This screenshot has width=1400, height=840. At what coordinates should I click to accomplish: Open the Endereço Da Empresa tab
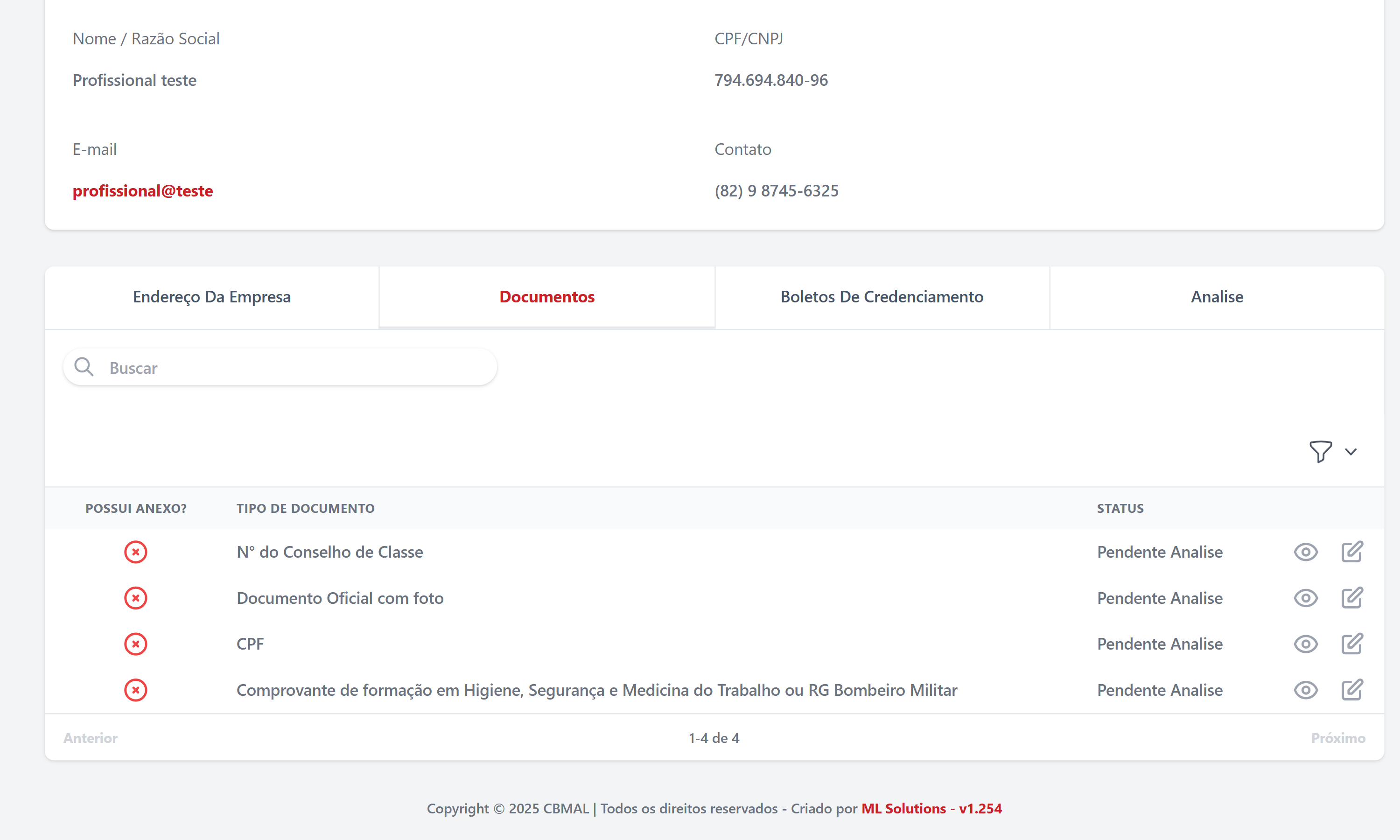point(211,297)
